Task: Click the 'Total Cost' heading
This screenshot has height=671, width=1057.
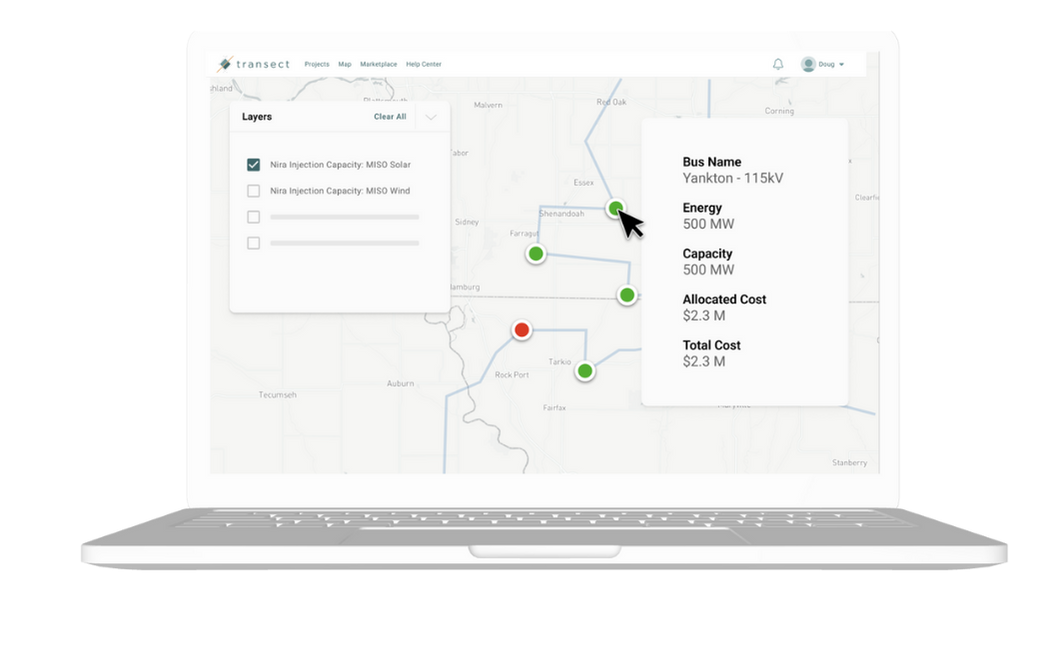Action: tap(712, 345)
